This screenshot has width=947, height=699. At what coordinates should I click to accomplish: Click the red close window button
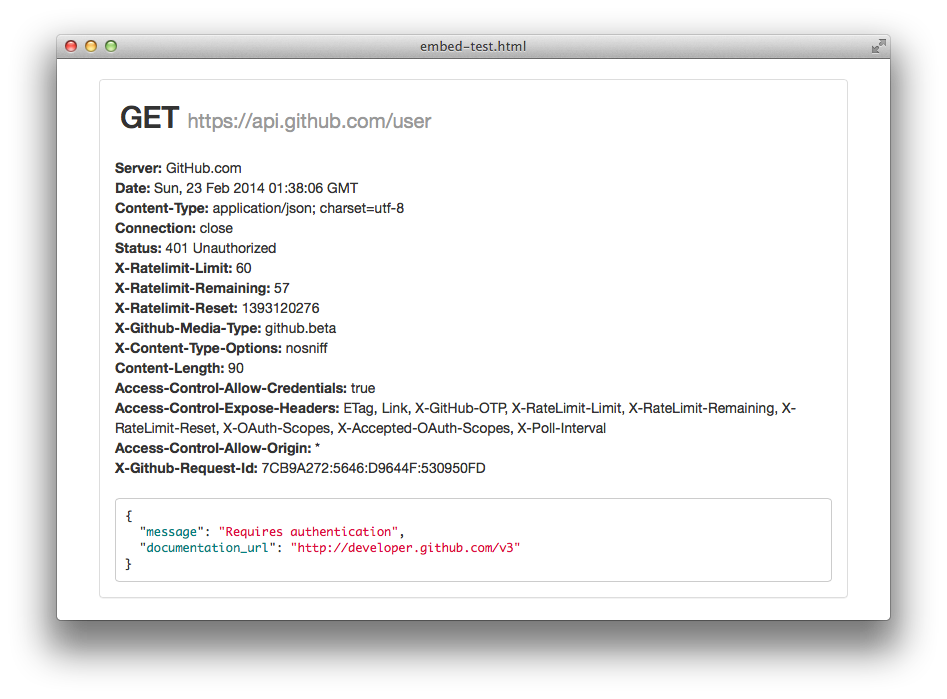(x=71, y=46)
